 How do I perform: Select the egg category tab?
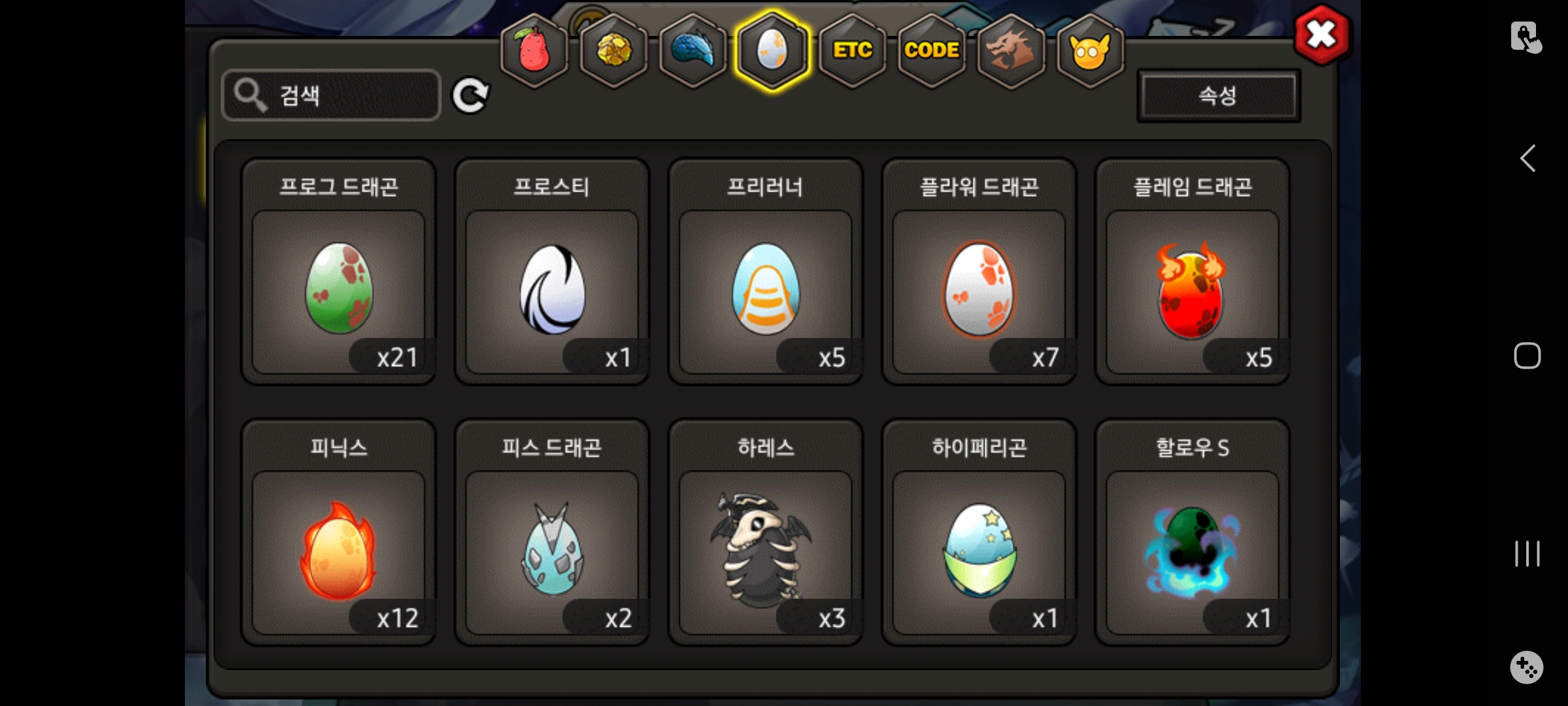[x=772, y=50]
